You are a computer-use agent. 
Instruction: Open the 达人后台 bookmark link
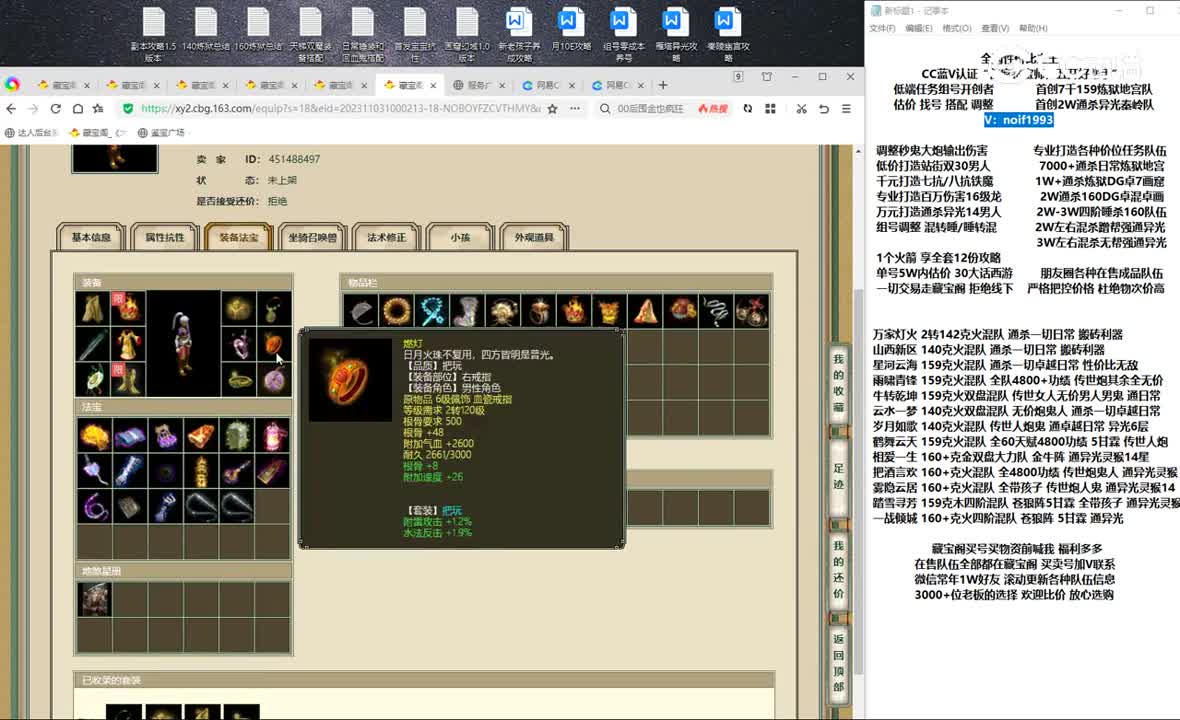coord(31,133)
